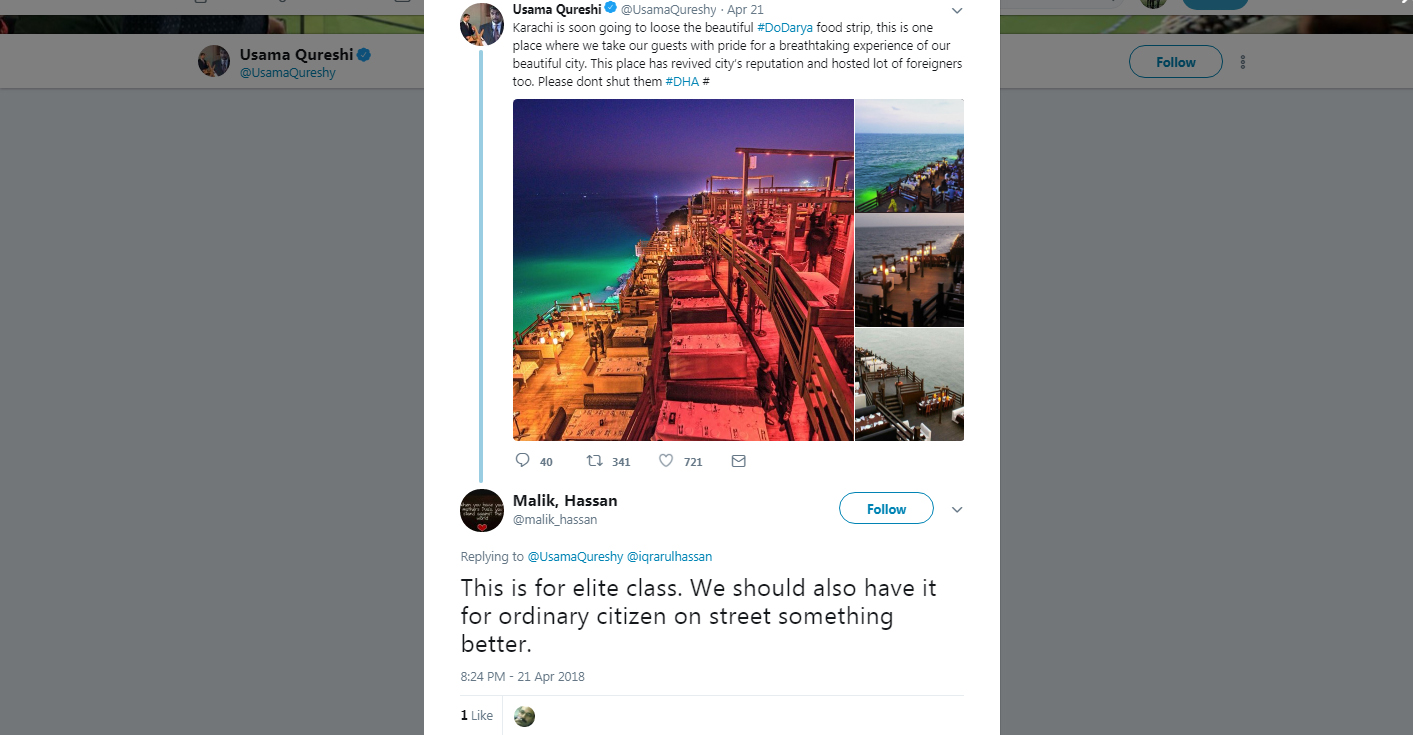The width and height of the screenshot is (1413, 735).
Task: Open the #DHA hashtag link
Action: (x=682, y=81)
